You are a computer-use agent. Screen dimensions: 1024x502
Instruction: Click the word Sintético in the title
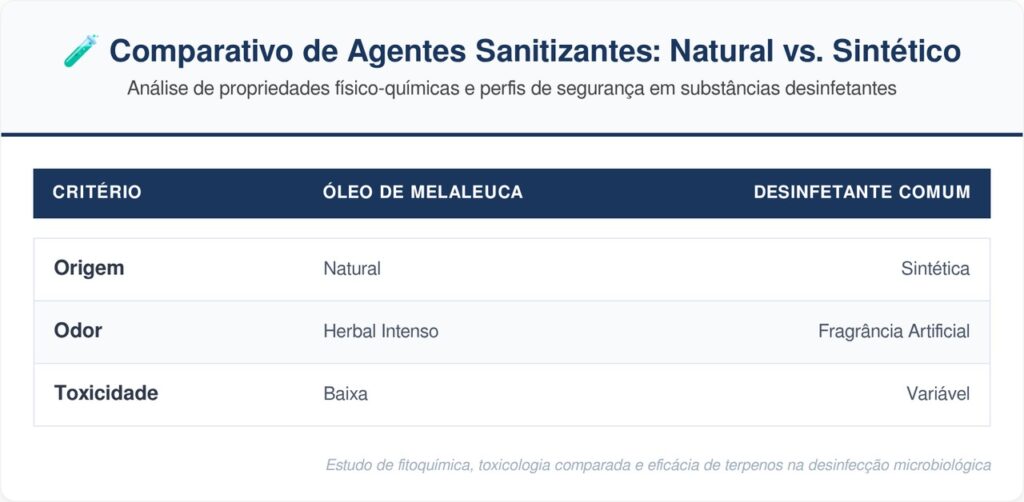point(896,51)
